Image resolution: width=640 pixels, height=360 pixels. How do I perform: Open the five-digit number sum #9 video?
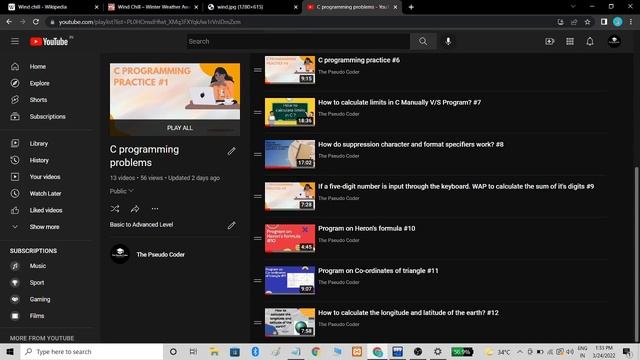pyautogui.click(x=456, y=187)
